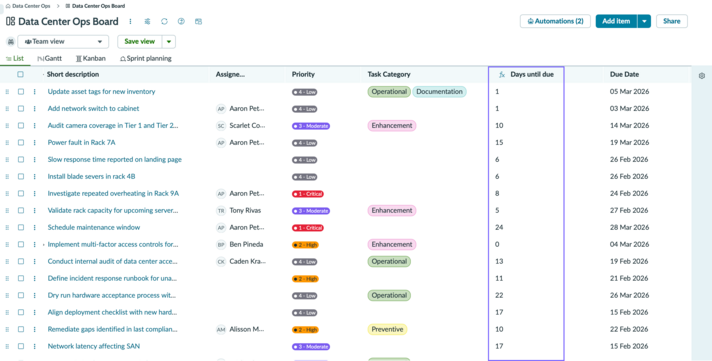Click drag handle of Investigate repeated overheating row
This screenshot has height=361, width=712.
[x=7, y=194]
